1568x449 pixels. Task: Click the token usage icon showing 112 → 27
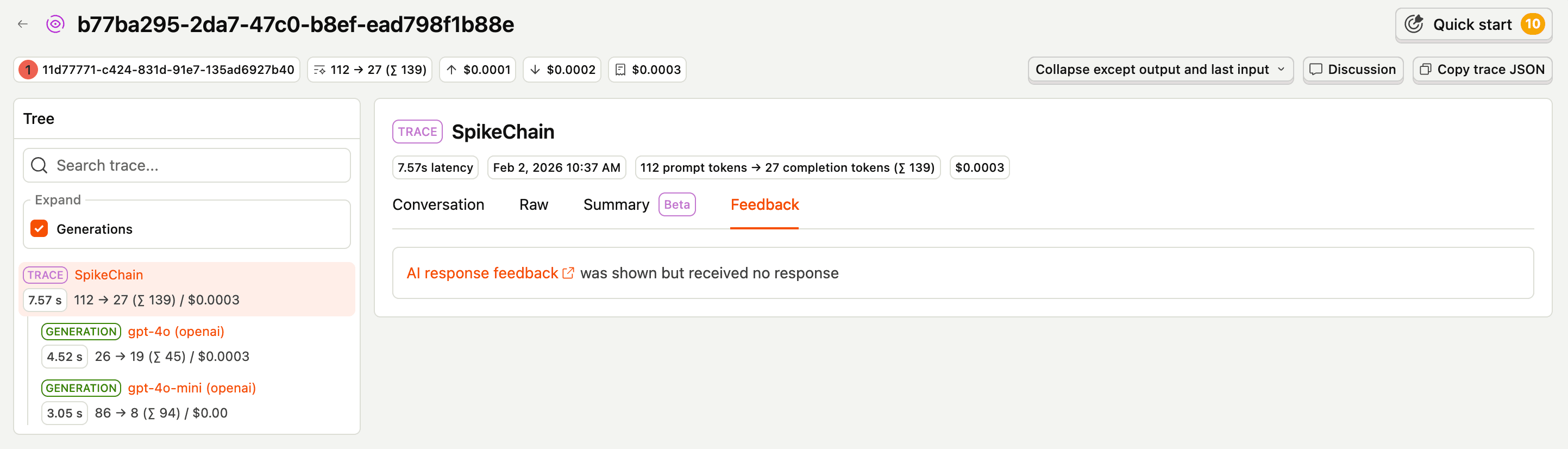(319, 69)
